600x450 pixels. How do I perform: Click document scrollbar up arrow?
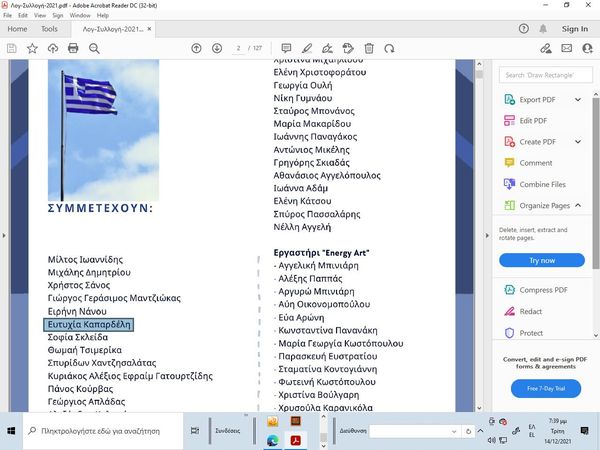coord(479,64)
